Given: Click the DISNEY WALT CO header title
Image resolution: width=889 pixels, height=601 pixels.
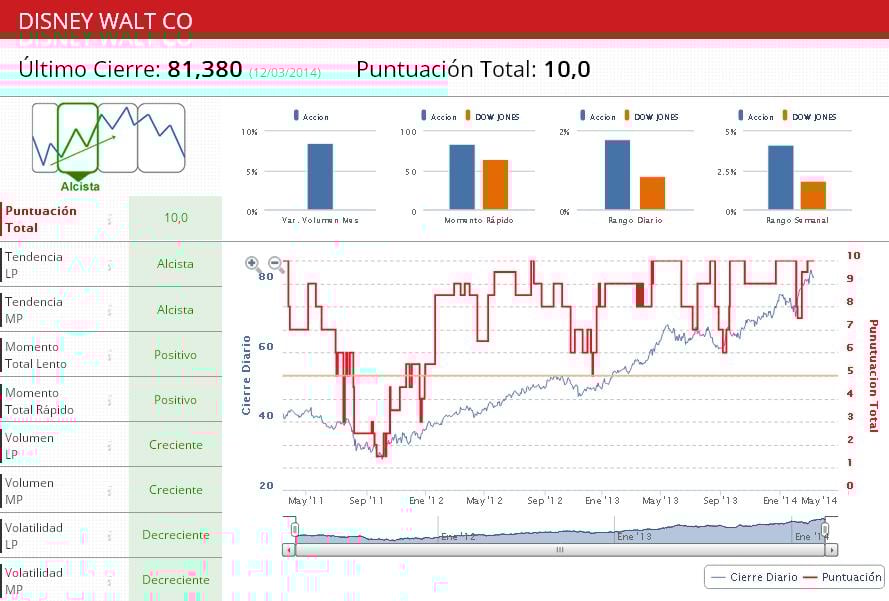Looking at the screenshot, I should pyautogui.click(x=105, y=22).
